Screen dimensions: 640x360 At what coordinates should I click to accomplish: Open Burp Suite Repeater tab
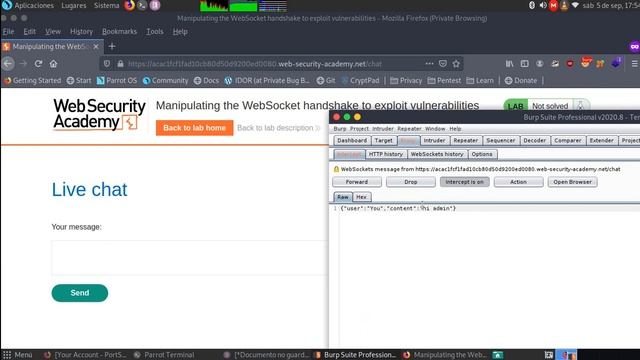(x=465, y=140)
